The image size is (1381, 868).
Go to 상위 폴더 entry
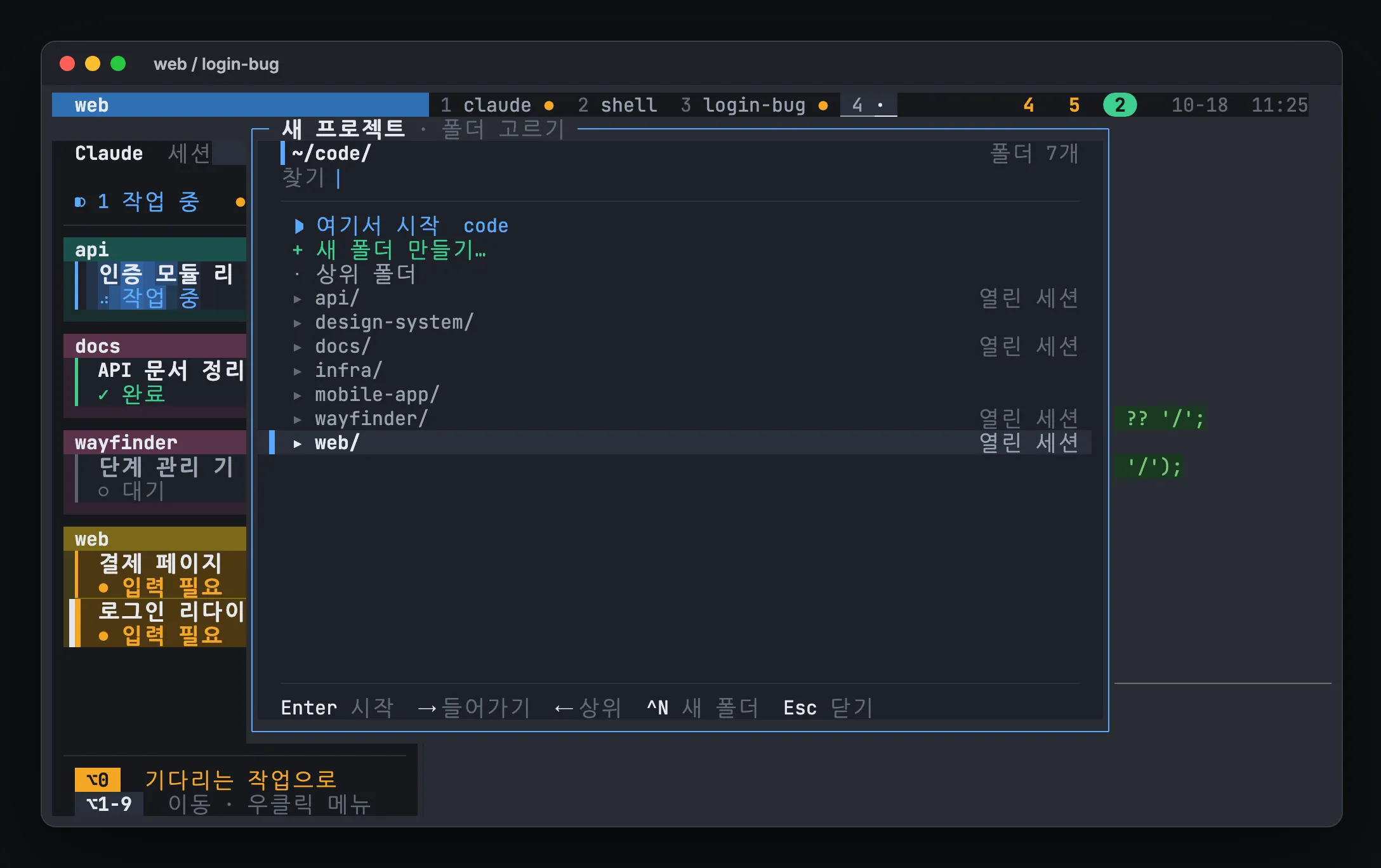354,274
